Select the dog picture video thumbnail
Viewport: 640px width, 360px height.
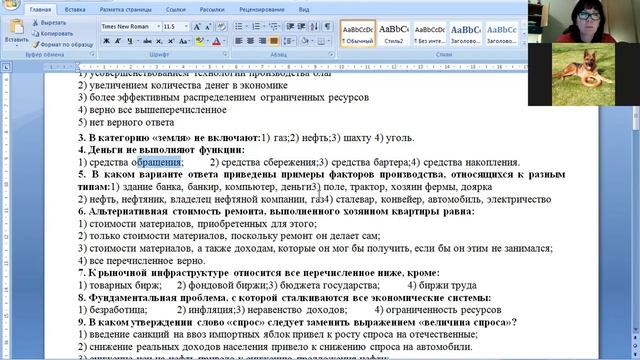coord(584,74)
